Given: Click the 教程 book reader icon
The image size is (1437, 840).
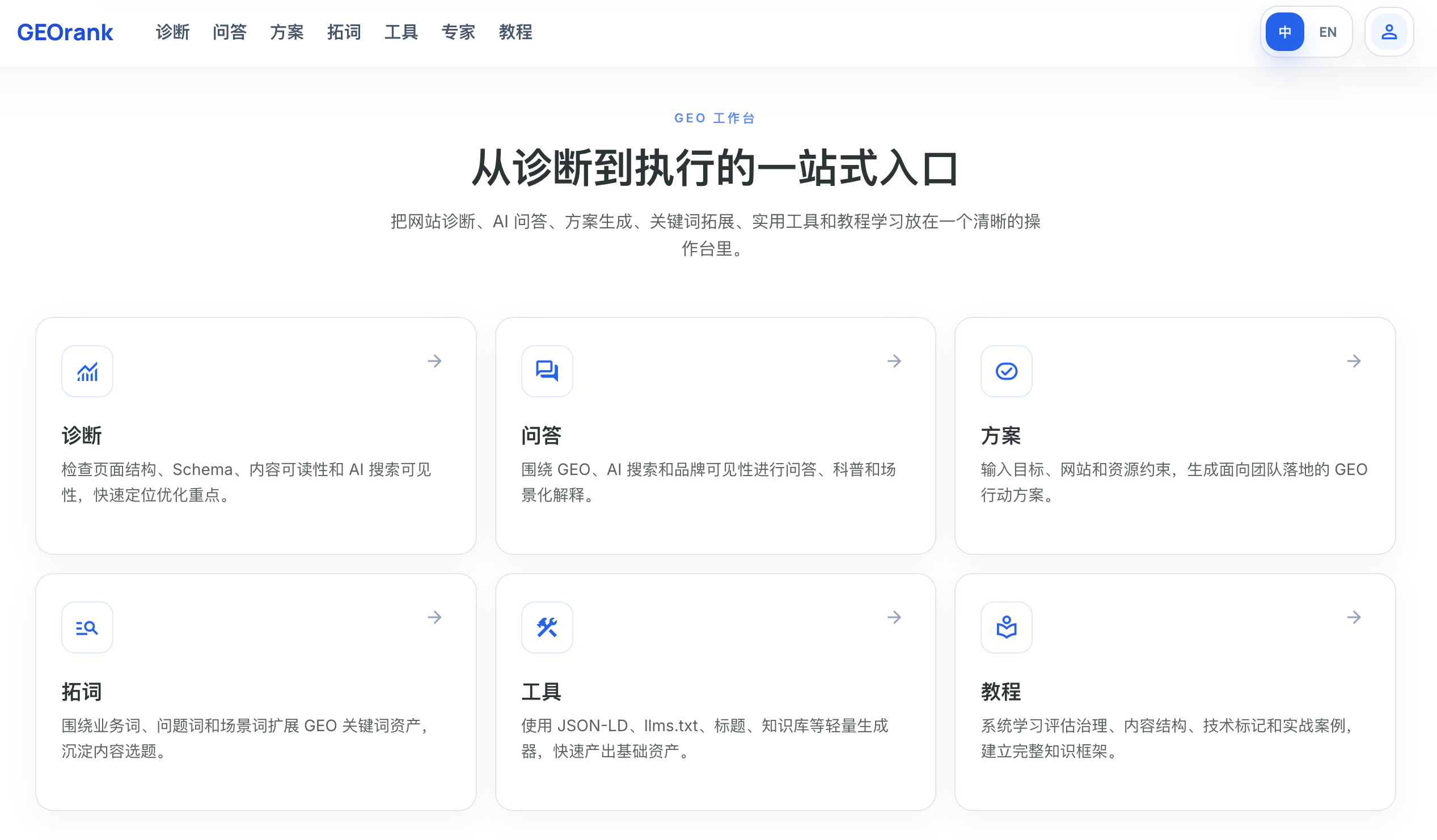Looking at the screenshot, I should click(1007, 627).
